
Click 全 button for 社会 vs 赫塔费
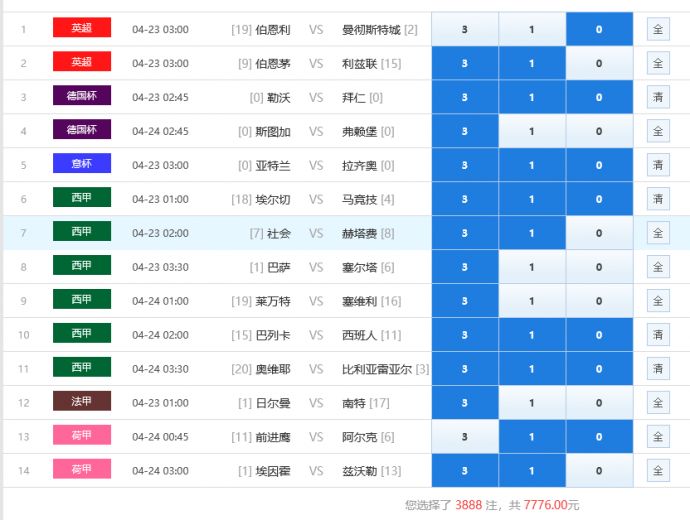pyautogui.click(x=658, y=233)
